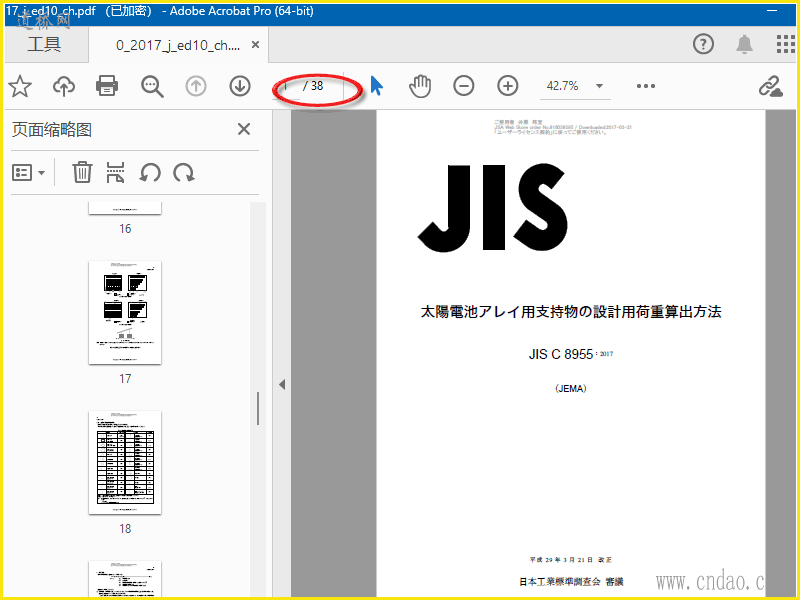Viewport: 800px width, 600px height.
Task: Go to previous page arrow
Action: 196,86
